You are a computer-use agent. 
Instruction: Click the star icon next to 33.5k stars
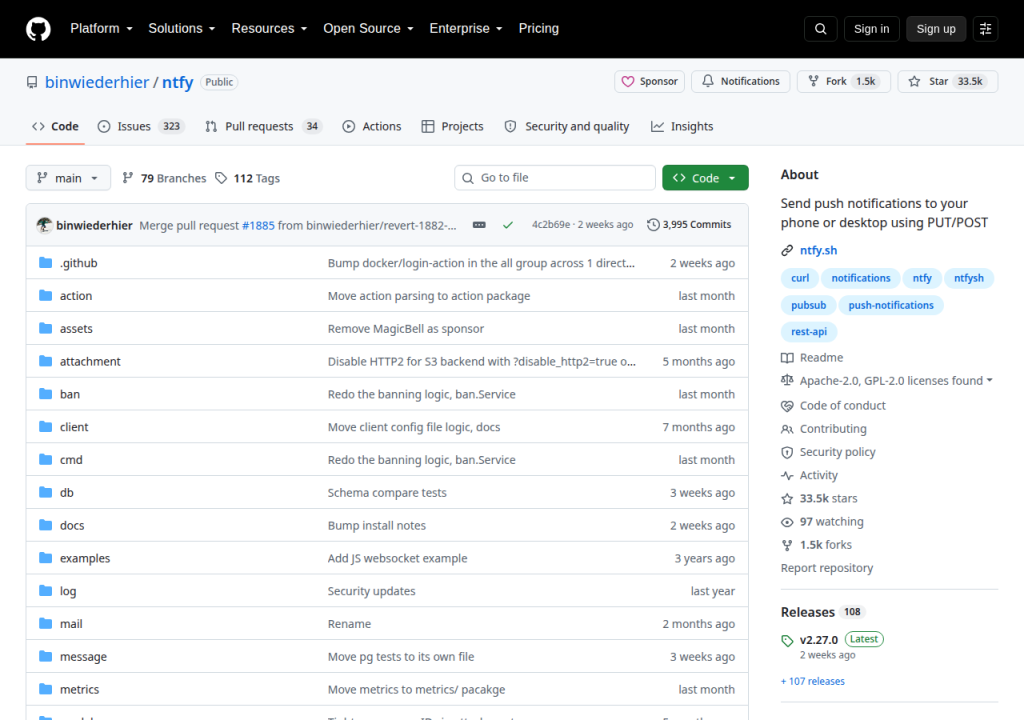pos(787,499)
